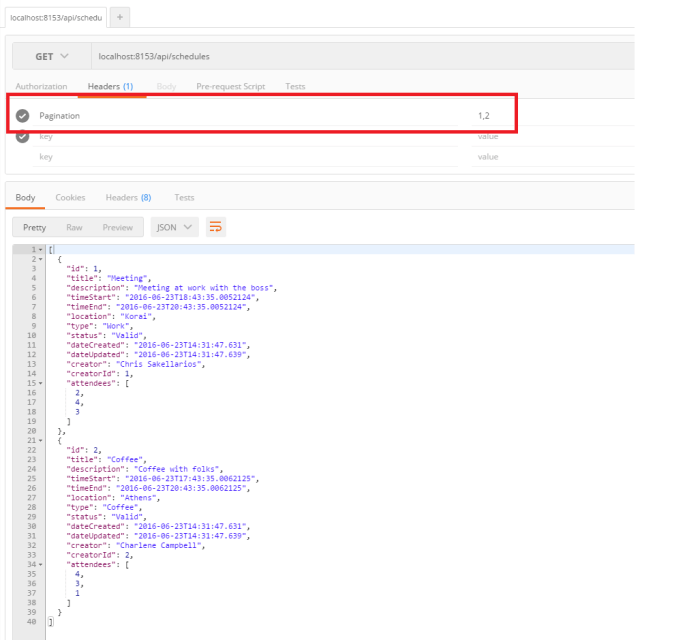
Task: Click the header value 1,2
Action: (484, 116)
